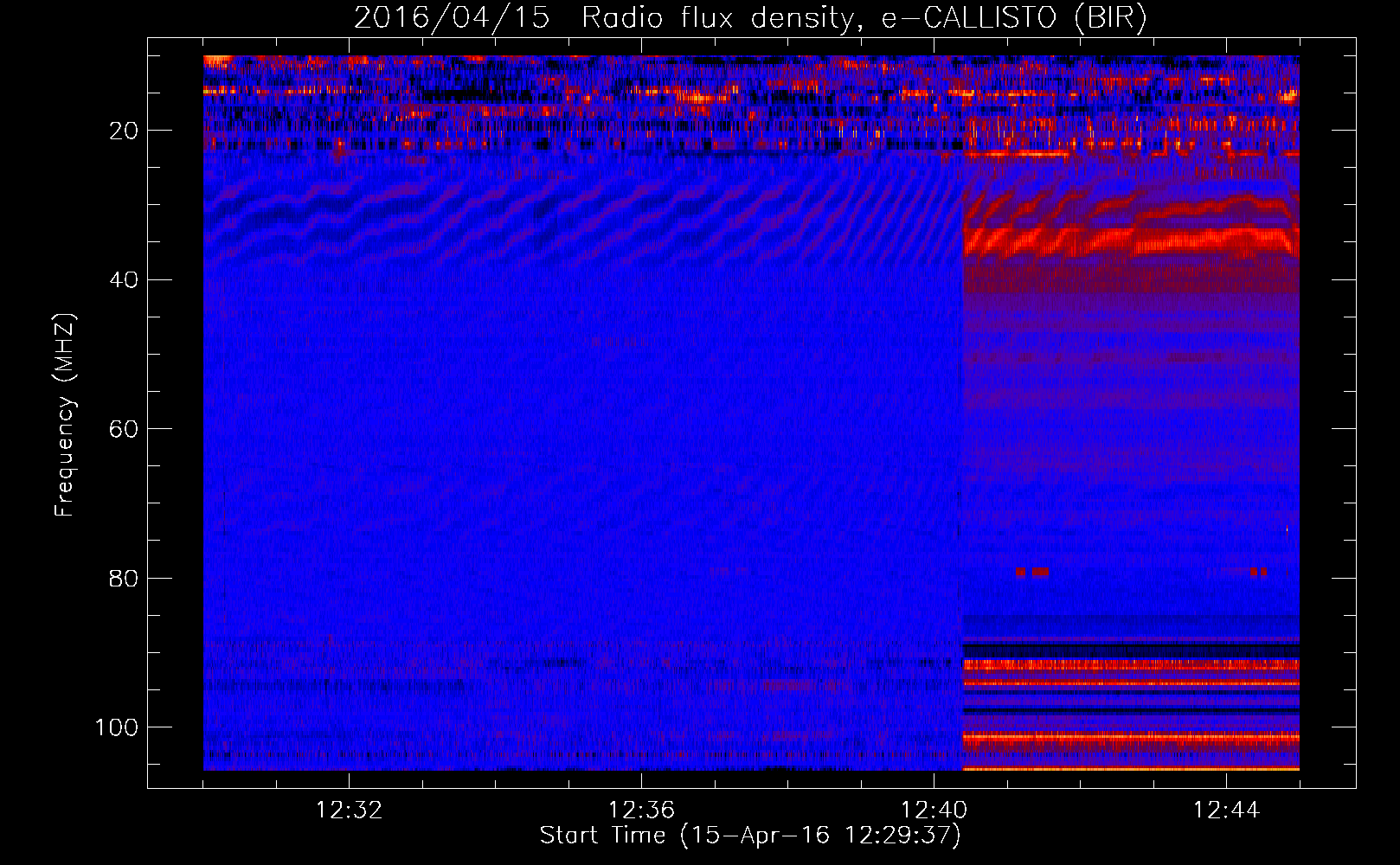The image size is (1400, 865).
Task: Select the 20 MHz frequency axis label
Action: pos(124,131)
